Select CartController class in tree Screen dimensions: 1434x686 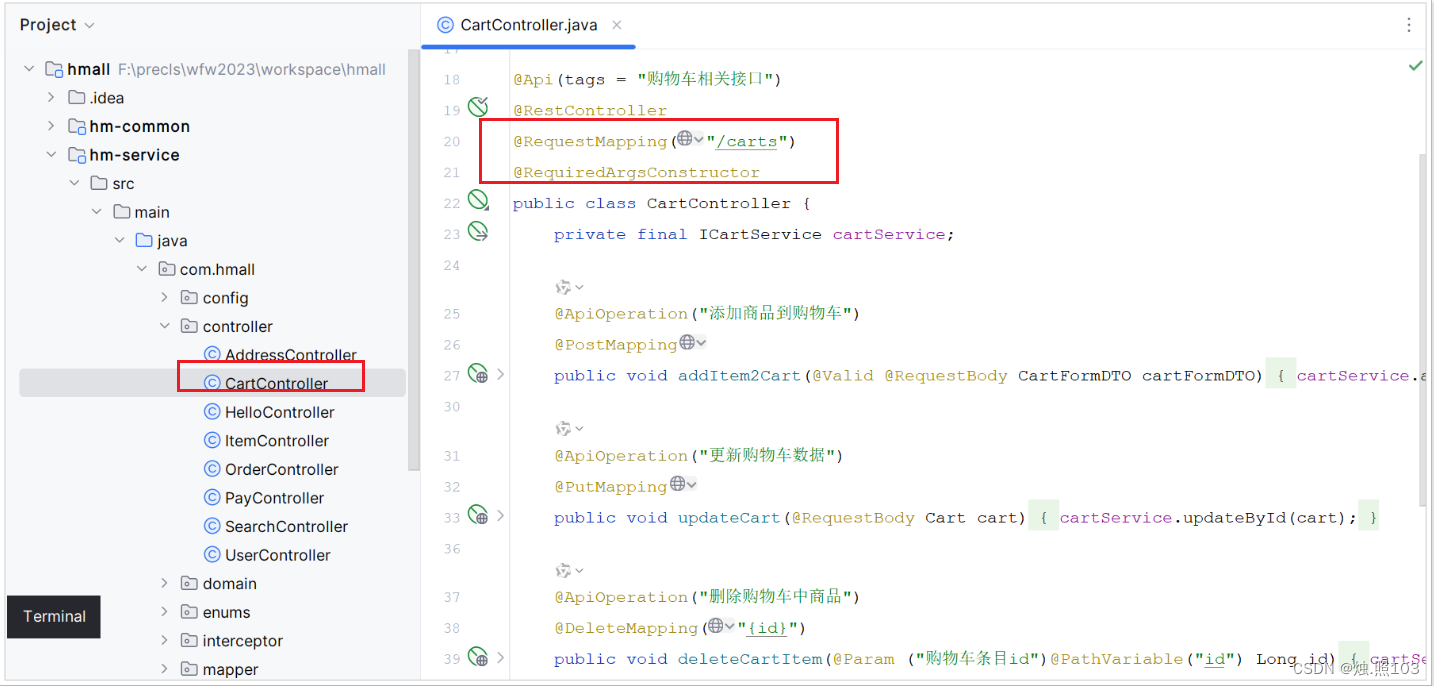276,383
